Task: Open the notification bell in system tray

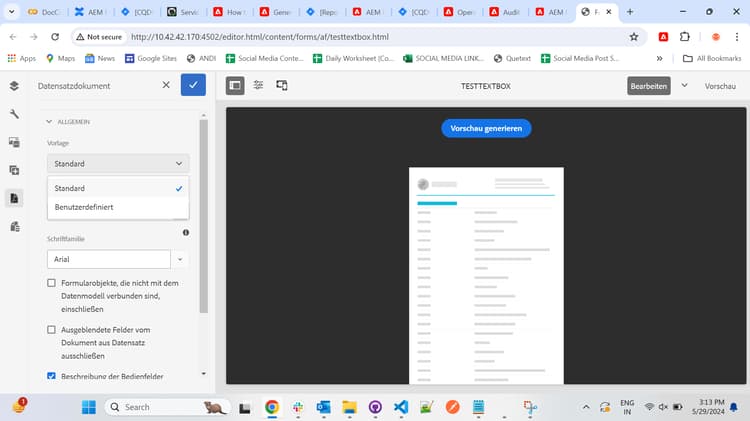Action: [x=734, y=407]
